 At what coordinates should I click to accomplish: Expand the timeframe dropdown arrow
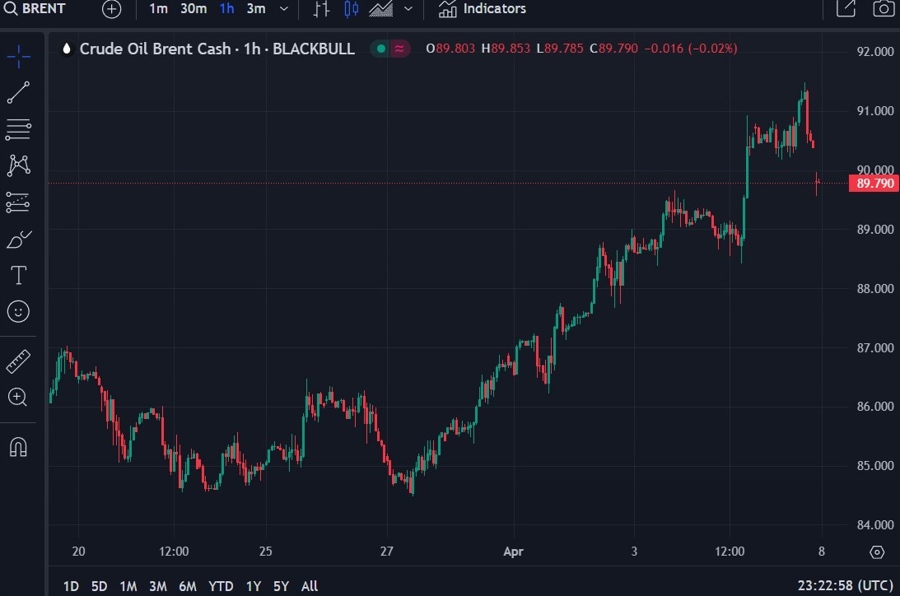284,9
